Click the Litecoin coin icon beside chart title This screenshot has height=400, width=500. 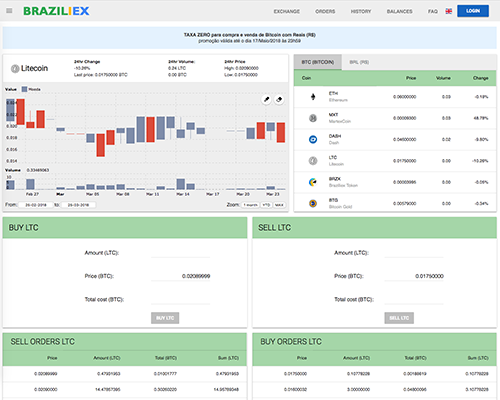[15, 69]
